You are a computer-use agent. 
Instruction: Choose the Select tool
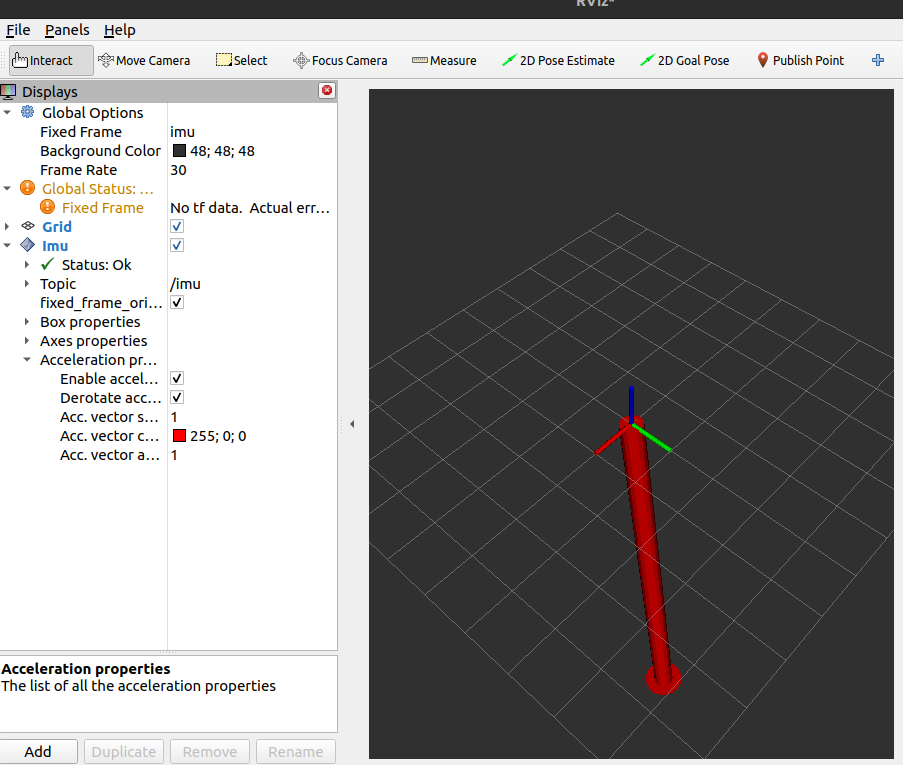click(241, 60)
